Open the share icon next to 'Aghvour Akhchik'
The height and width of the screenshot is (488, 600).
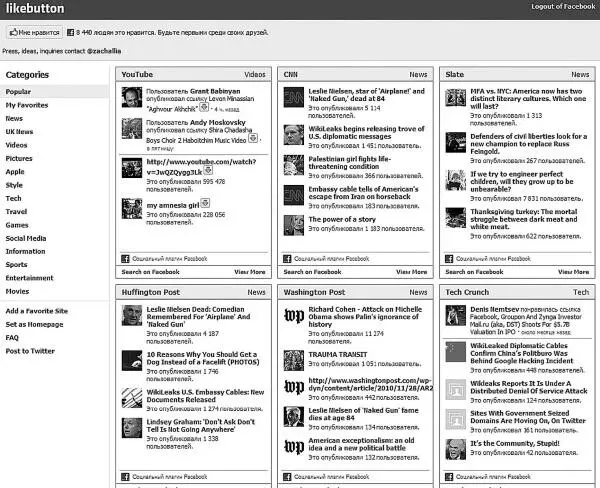point(204,107)
